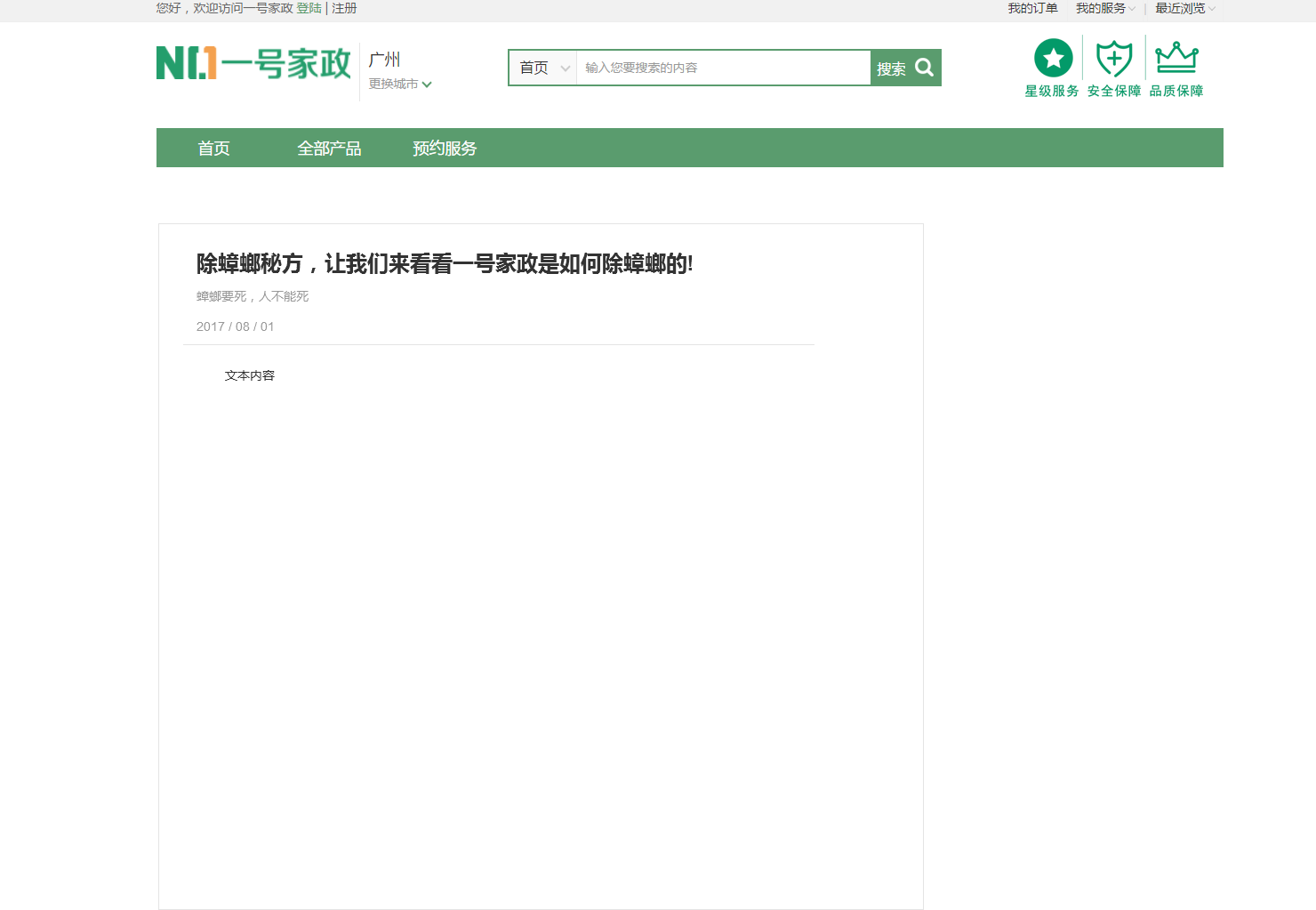Click the No.1 一号家政 site logo

tap(253, 63)
